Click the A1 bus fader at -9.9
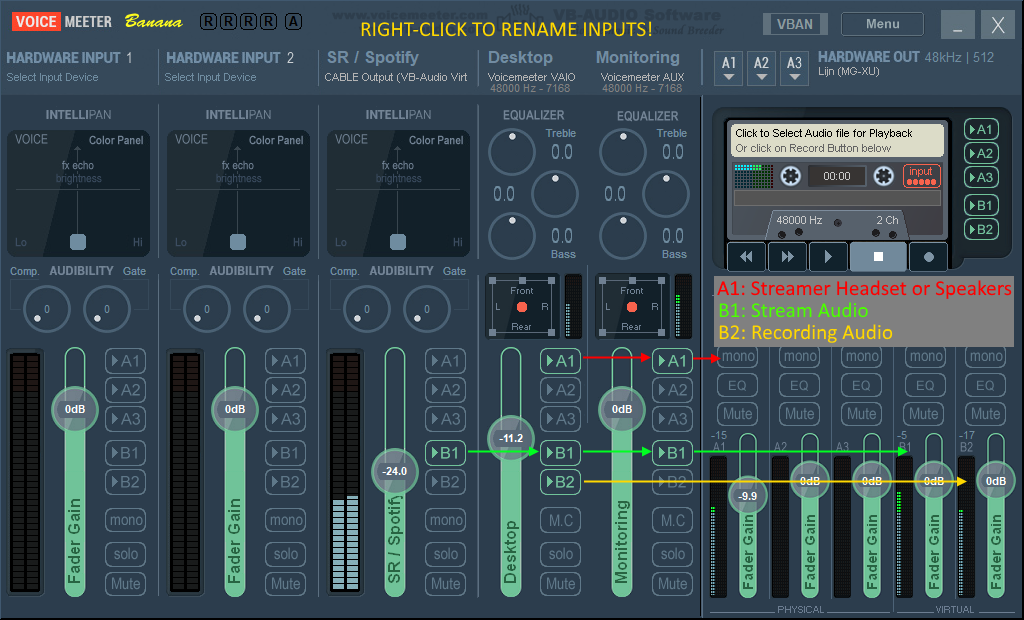 tap(748, 496)
